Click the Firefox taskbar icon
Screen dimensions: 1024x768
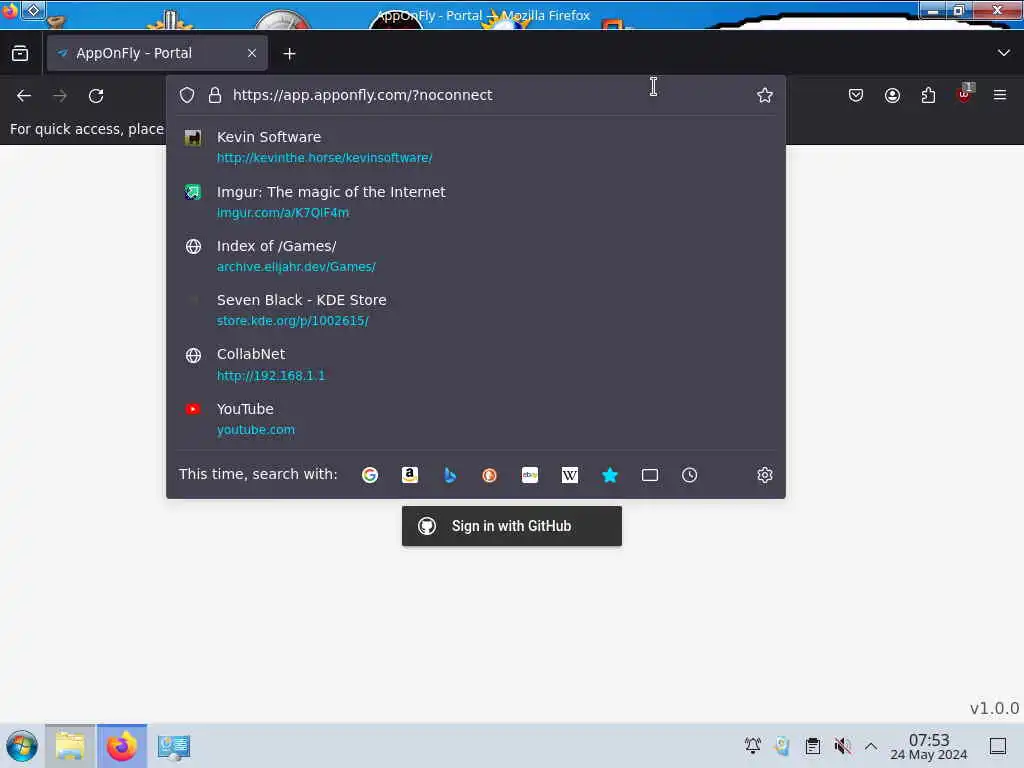122,746
